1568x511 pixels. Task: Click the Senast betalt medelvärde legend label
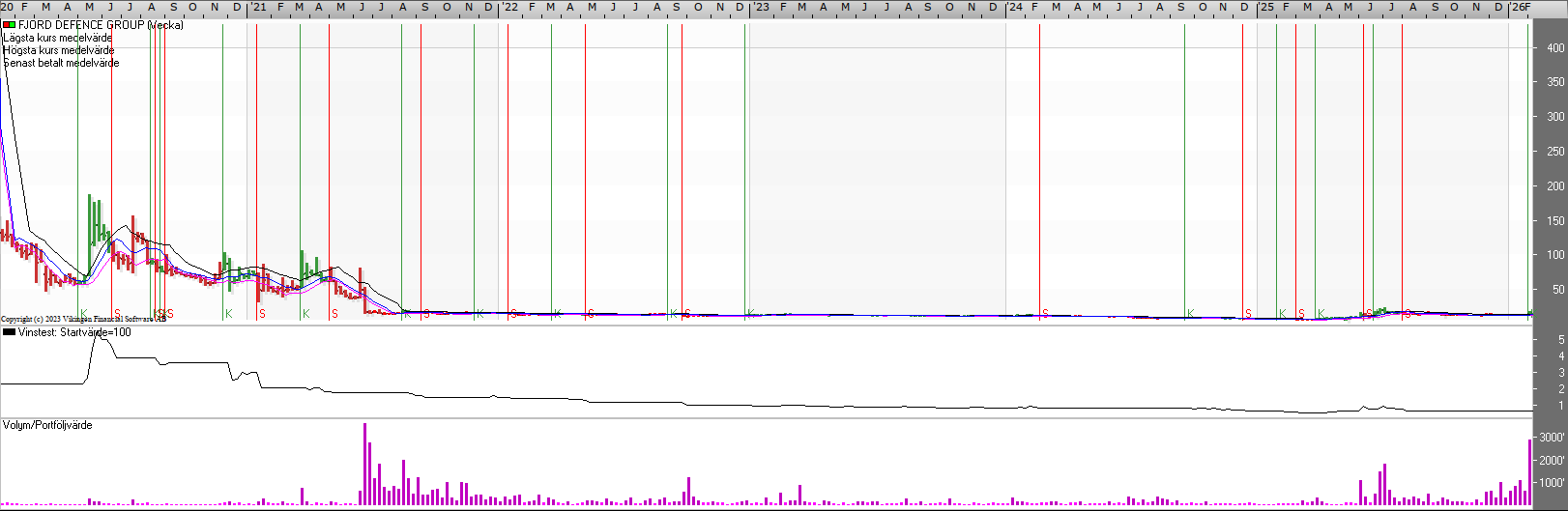[x=62, y=63]
